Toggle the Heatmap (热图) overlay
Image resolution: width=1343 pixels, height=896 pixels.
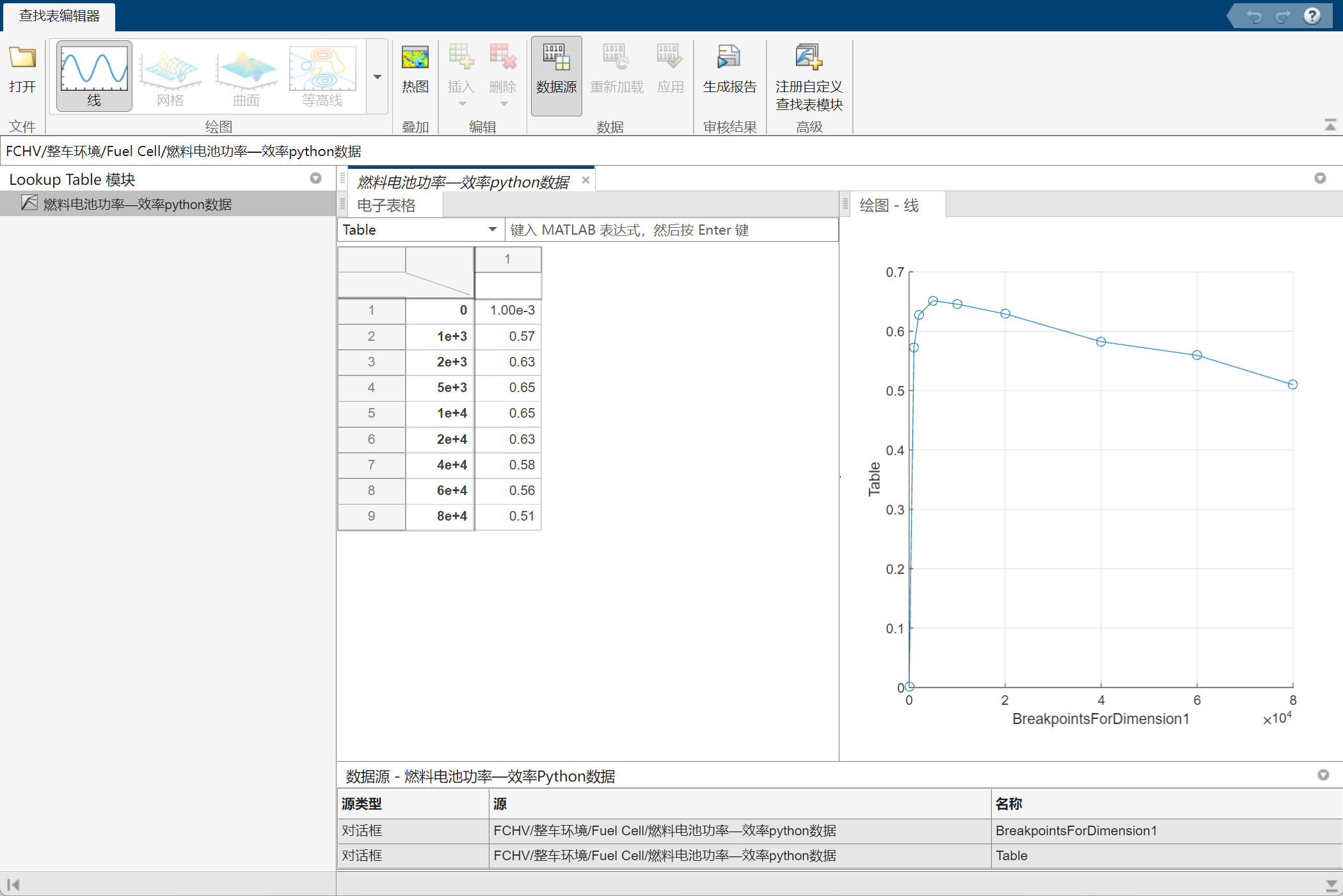(415, 69)
